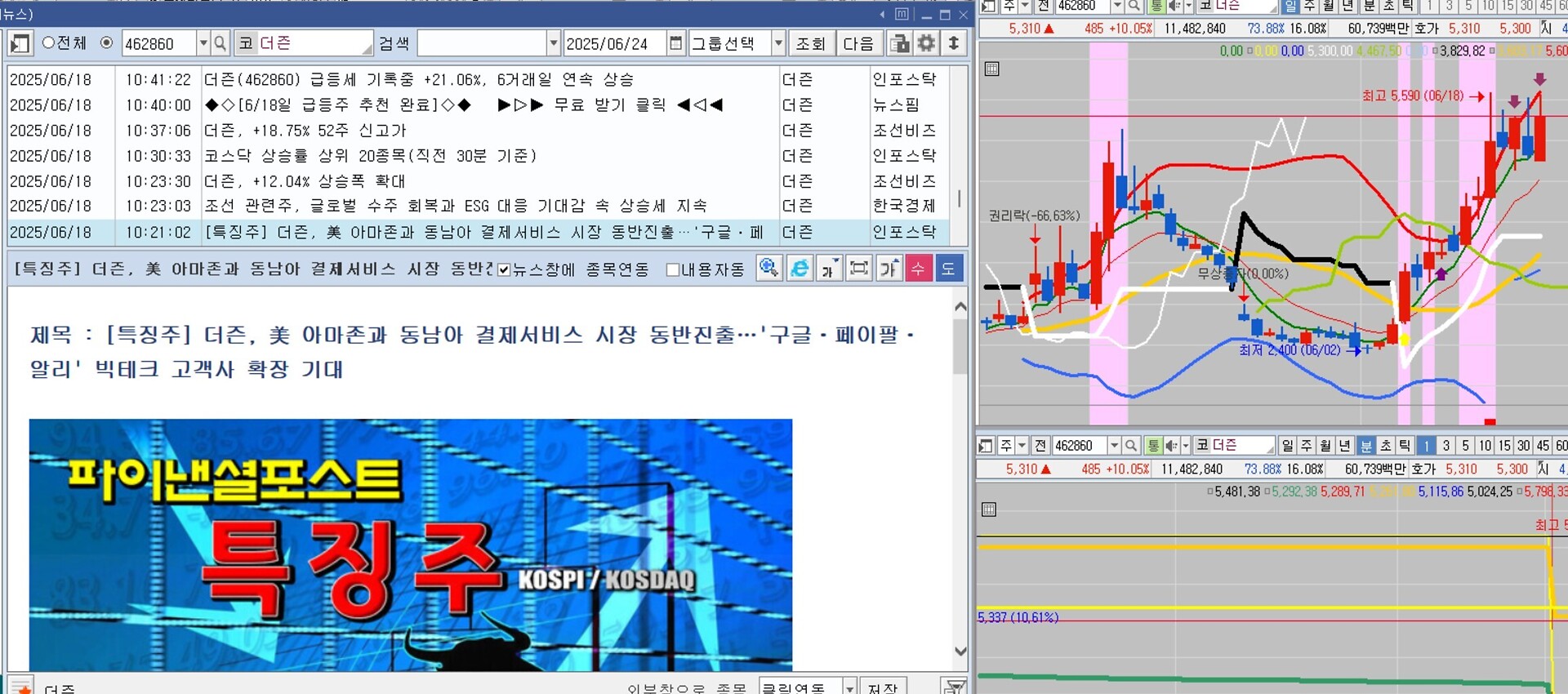
Task: Click the speaker sound icon in lower chart toolbar
Action: coord(1171,445)
